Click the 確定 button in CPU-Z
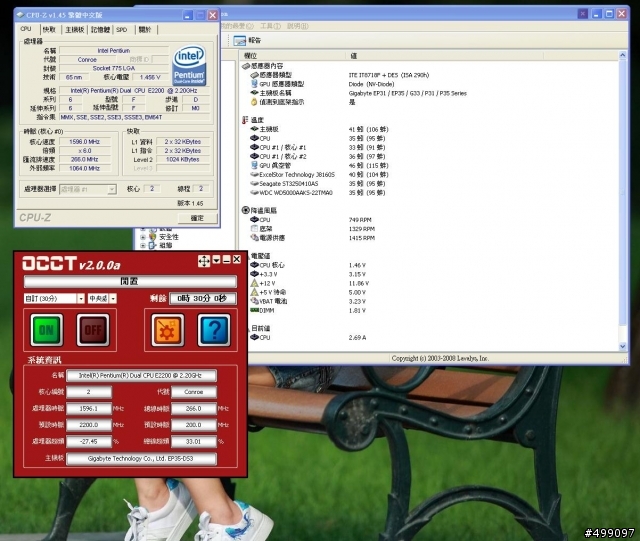This screenshot has height=541, width=640. (197, 218)
